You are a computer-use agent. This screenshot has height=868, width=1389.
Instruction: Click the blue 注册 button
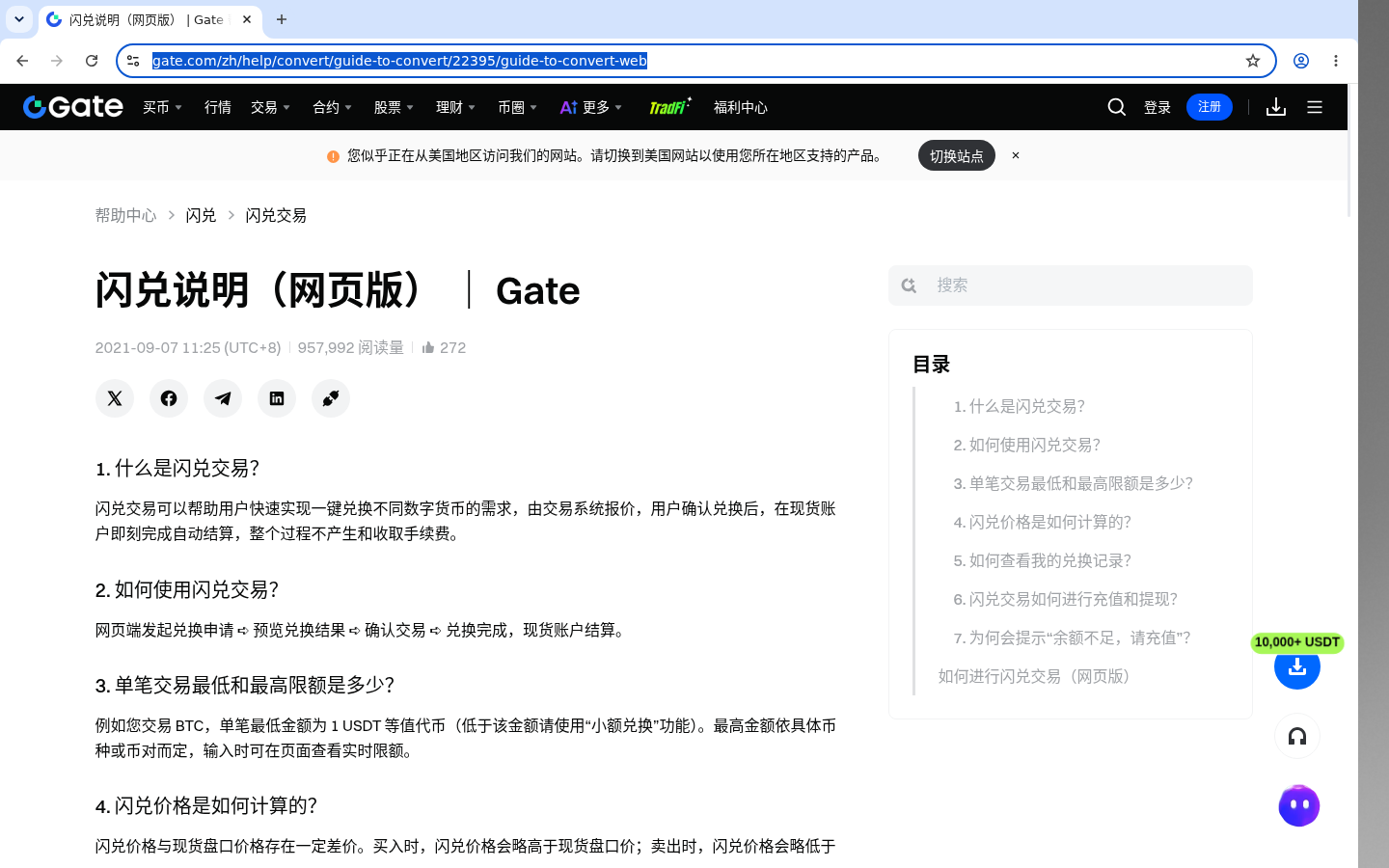pyautogui.click(x=1210, y=107)
